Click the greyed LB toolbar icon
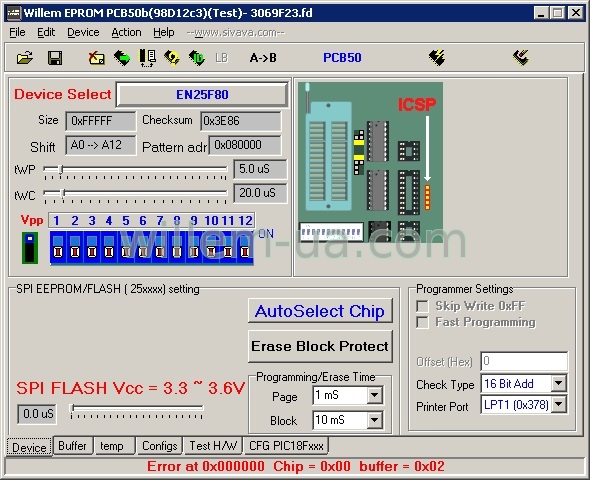Image resolution: width=590 pixels, height=480 pixels. click(222, 58)
